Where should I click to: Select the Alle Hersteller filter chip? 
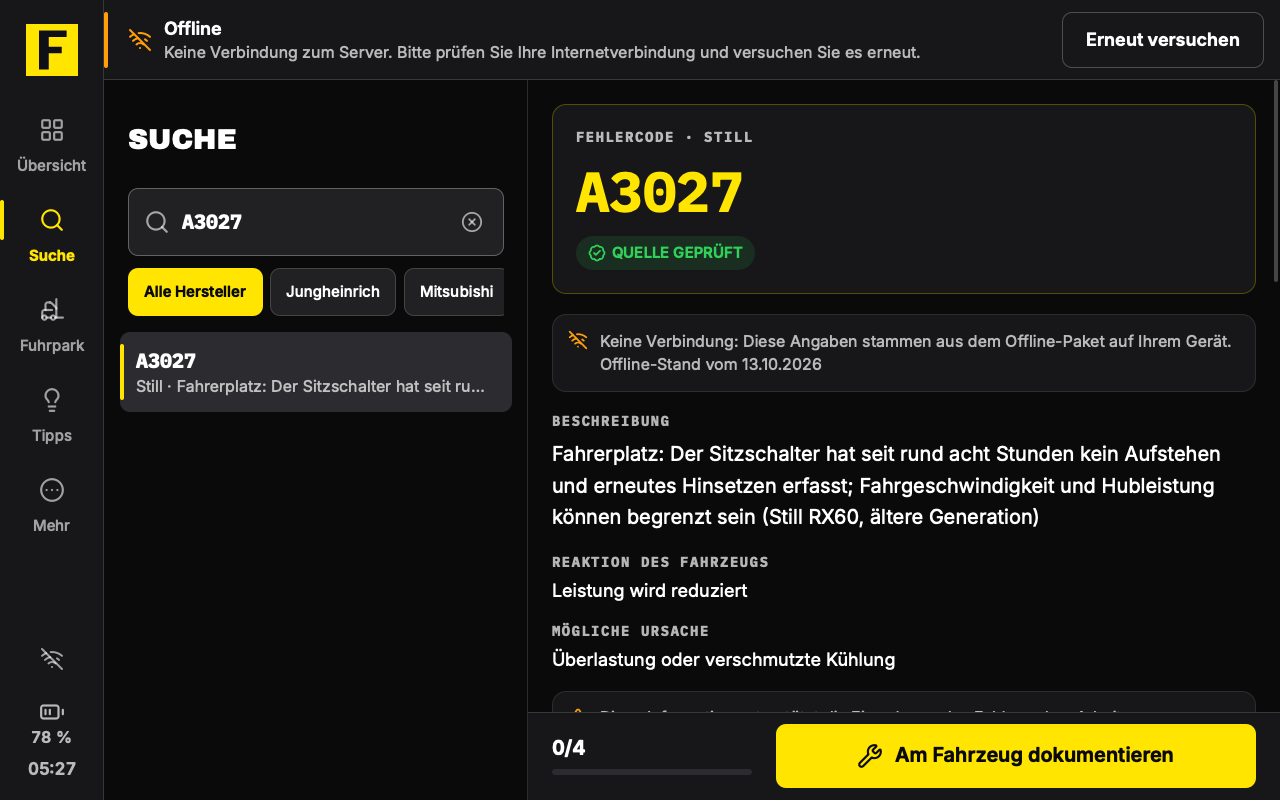(195, 292)
